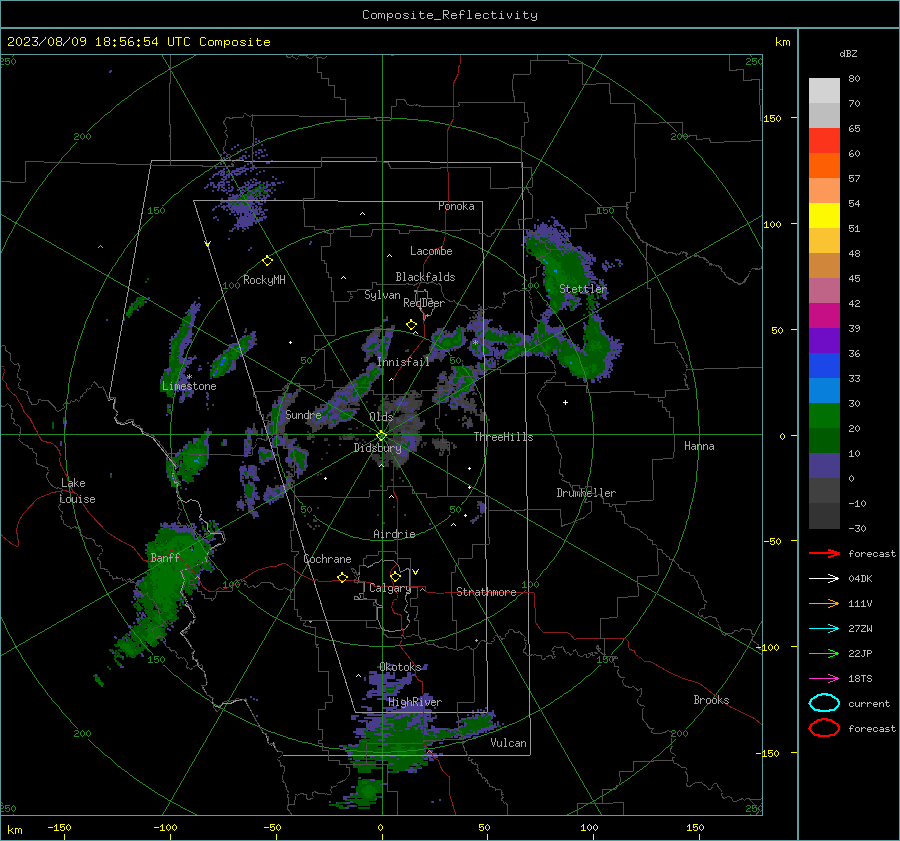Click the dBZ legend heading
The width and height of the screenshot is (900, 841).
848,53
